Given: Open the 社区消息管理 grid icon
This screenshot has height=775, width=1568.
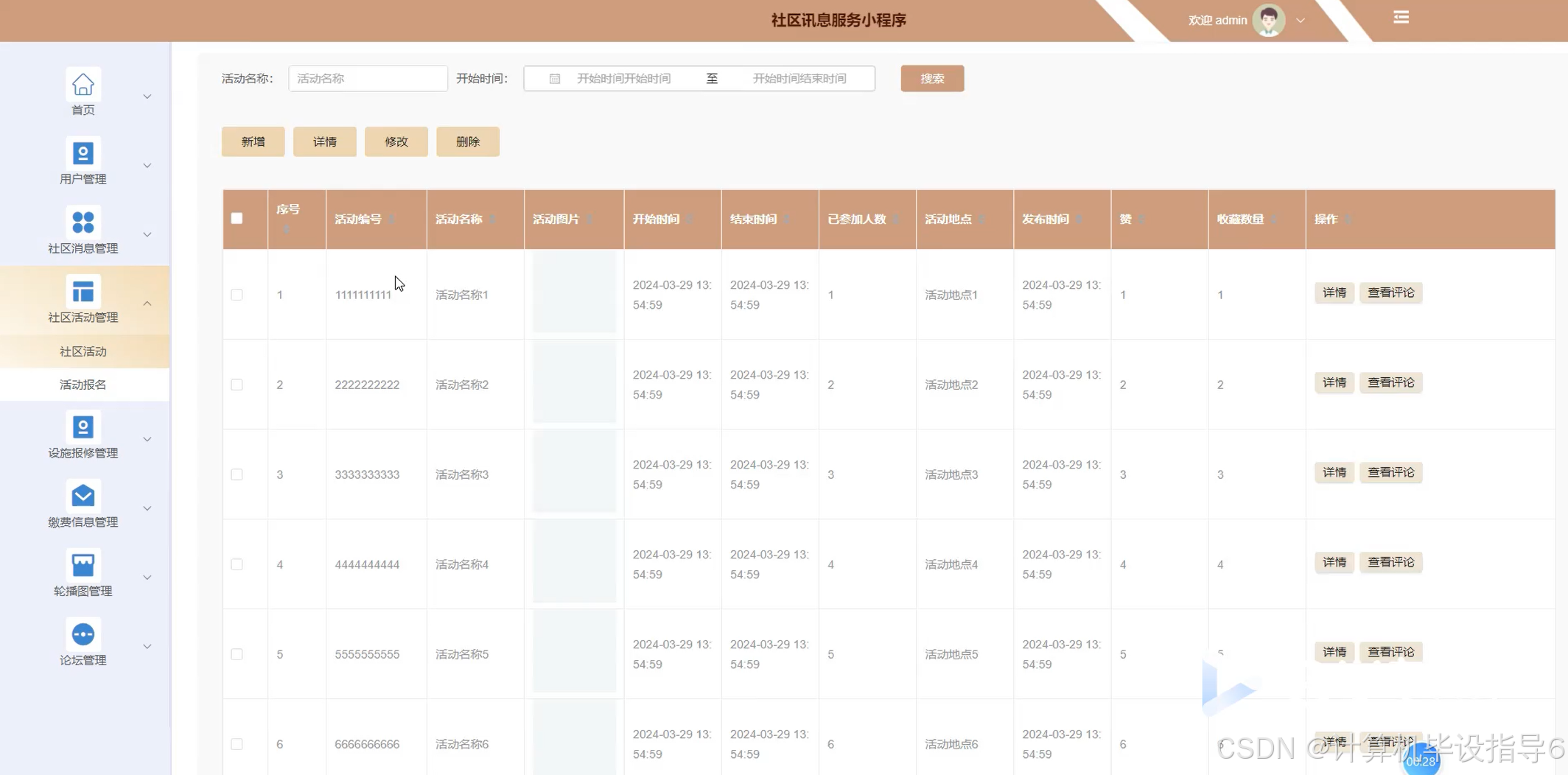Looking at the screenshot, I should [83, 222].
